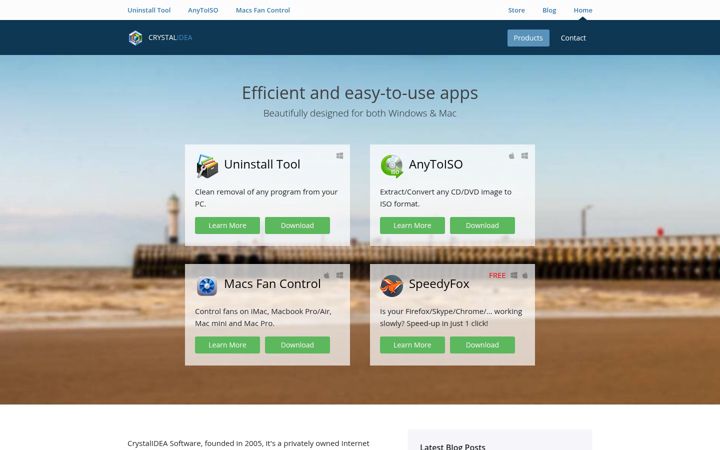Viewport: 720px width, 450px height.
Task: Click 'Is your Firefox/Skype/Chrome' description text
Action: click(x=451, y=317)
